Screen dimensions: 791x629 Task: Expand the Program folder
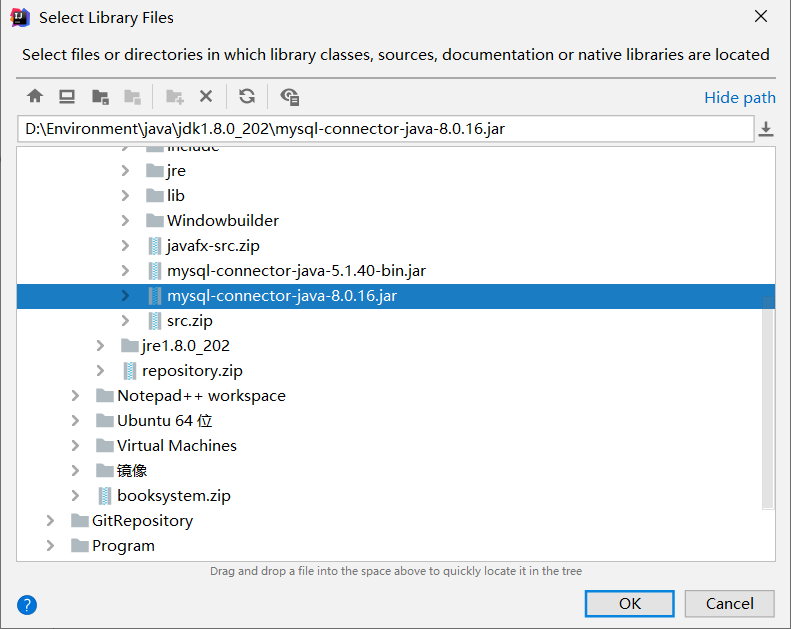[50, 546]
